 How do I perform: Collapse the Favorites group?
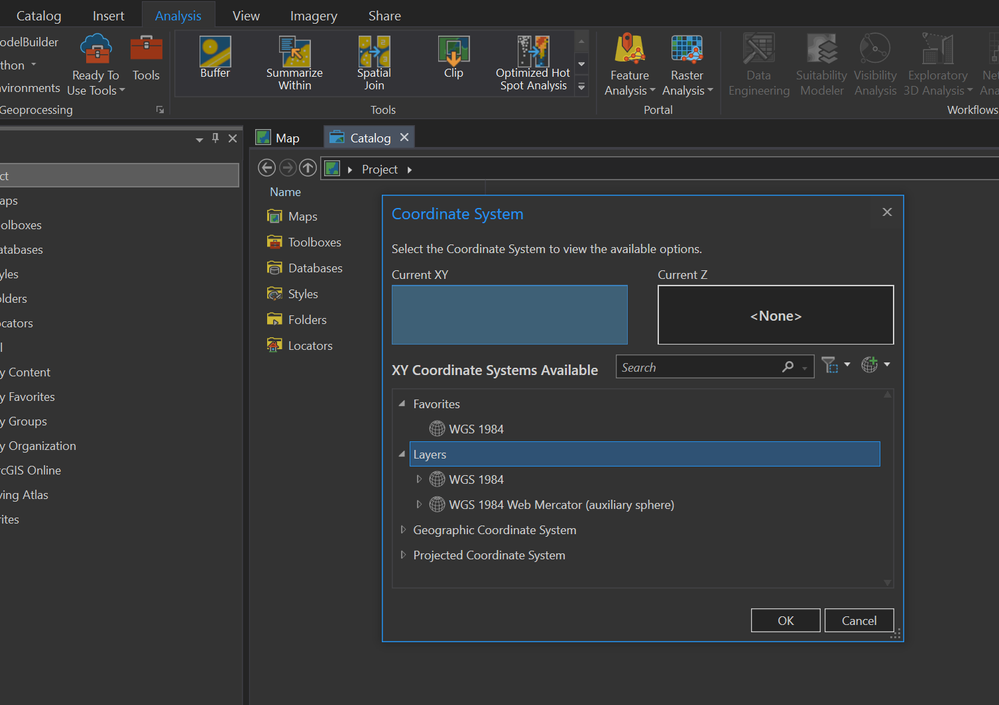point(402,404)
